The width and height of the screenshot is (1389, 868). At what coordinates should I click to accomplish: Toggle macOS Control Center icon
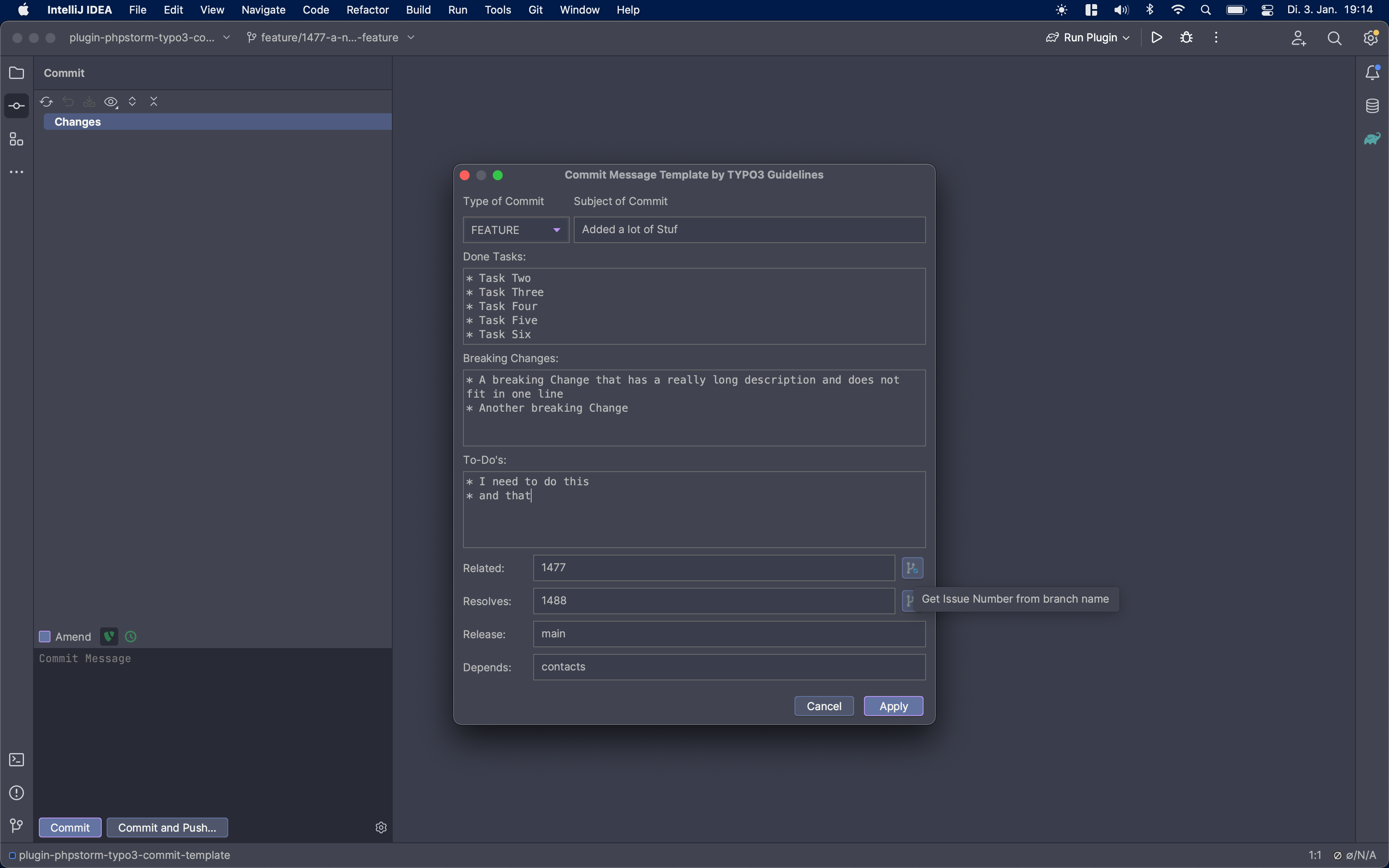tap(1267, 10)
